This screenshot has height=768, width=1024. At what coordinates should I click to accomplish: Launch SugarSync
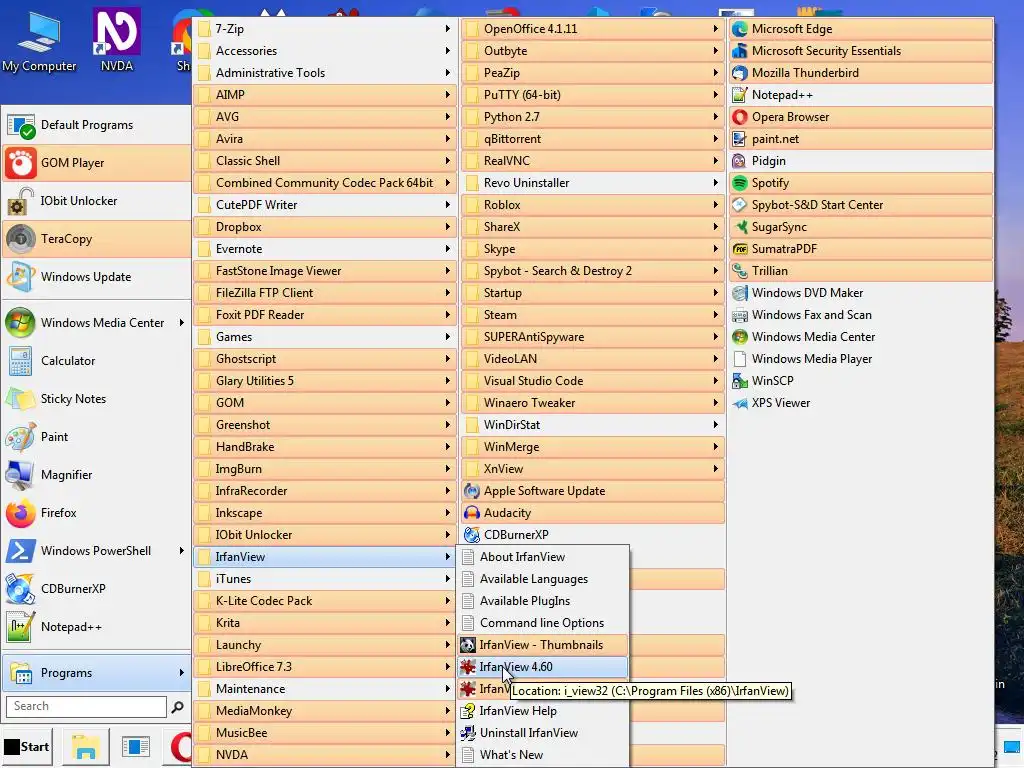click(x=861, y=227)
